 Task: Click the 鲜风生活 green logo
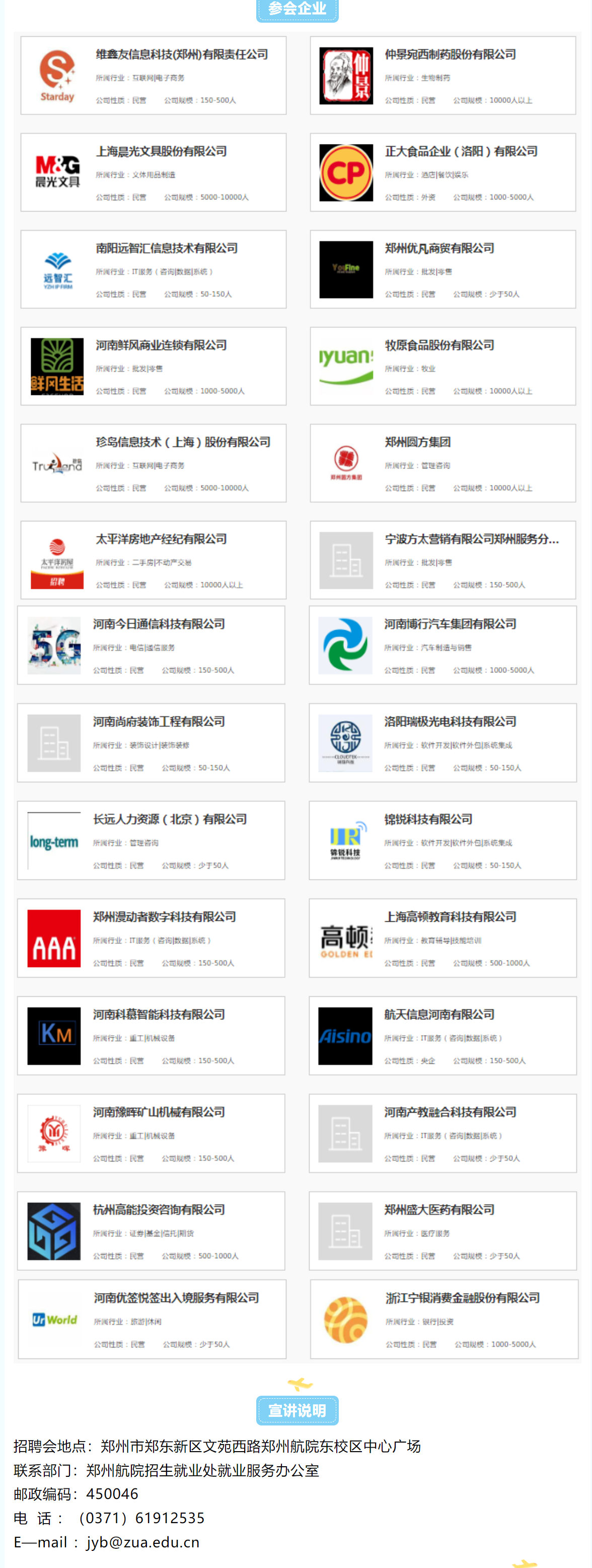click(57, 366)
